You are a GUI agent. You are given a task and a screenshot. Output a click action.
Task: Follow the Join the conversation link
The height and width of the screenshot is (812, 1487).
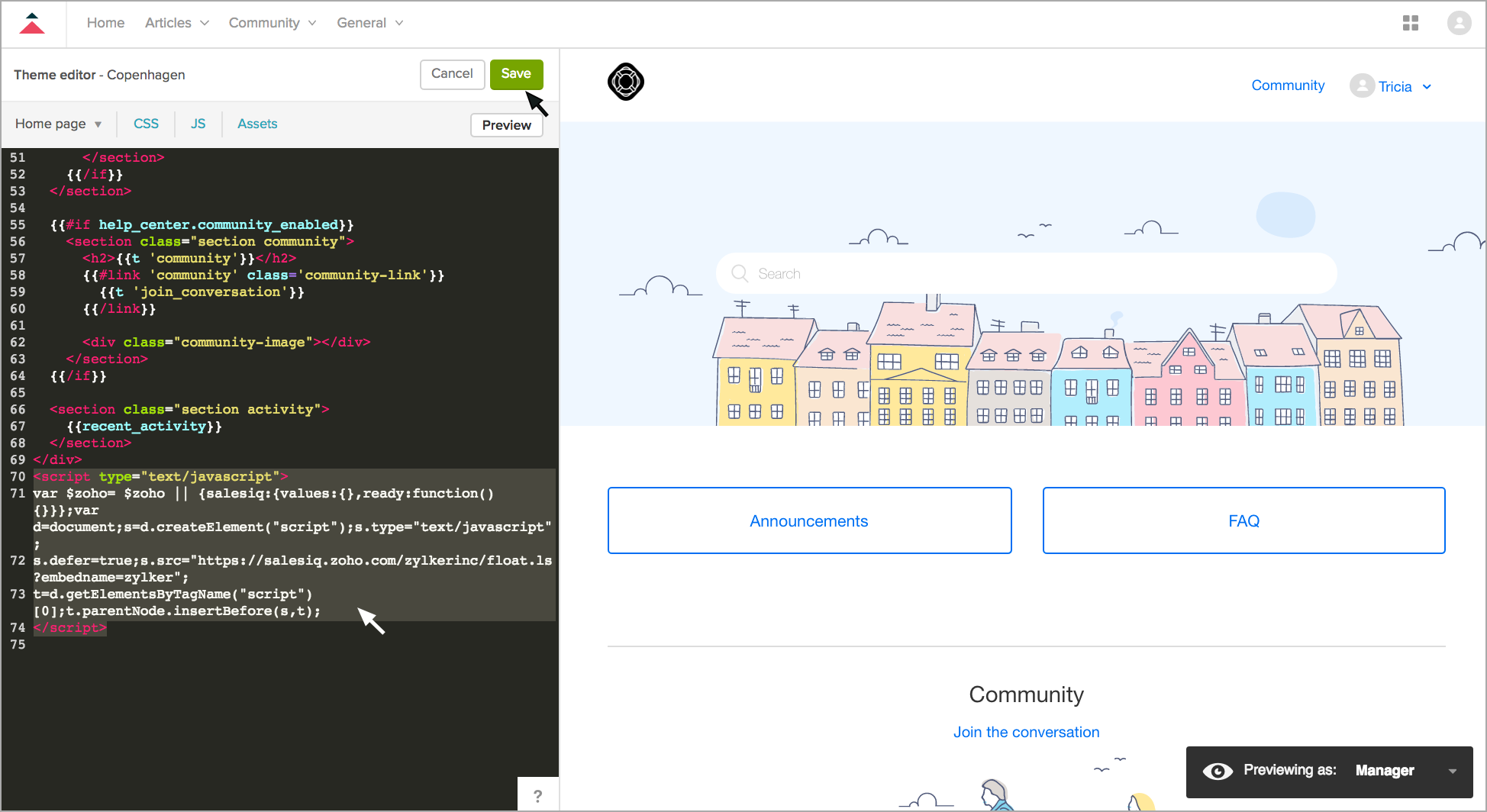point(1026,732)
